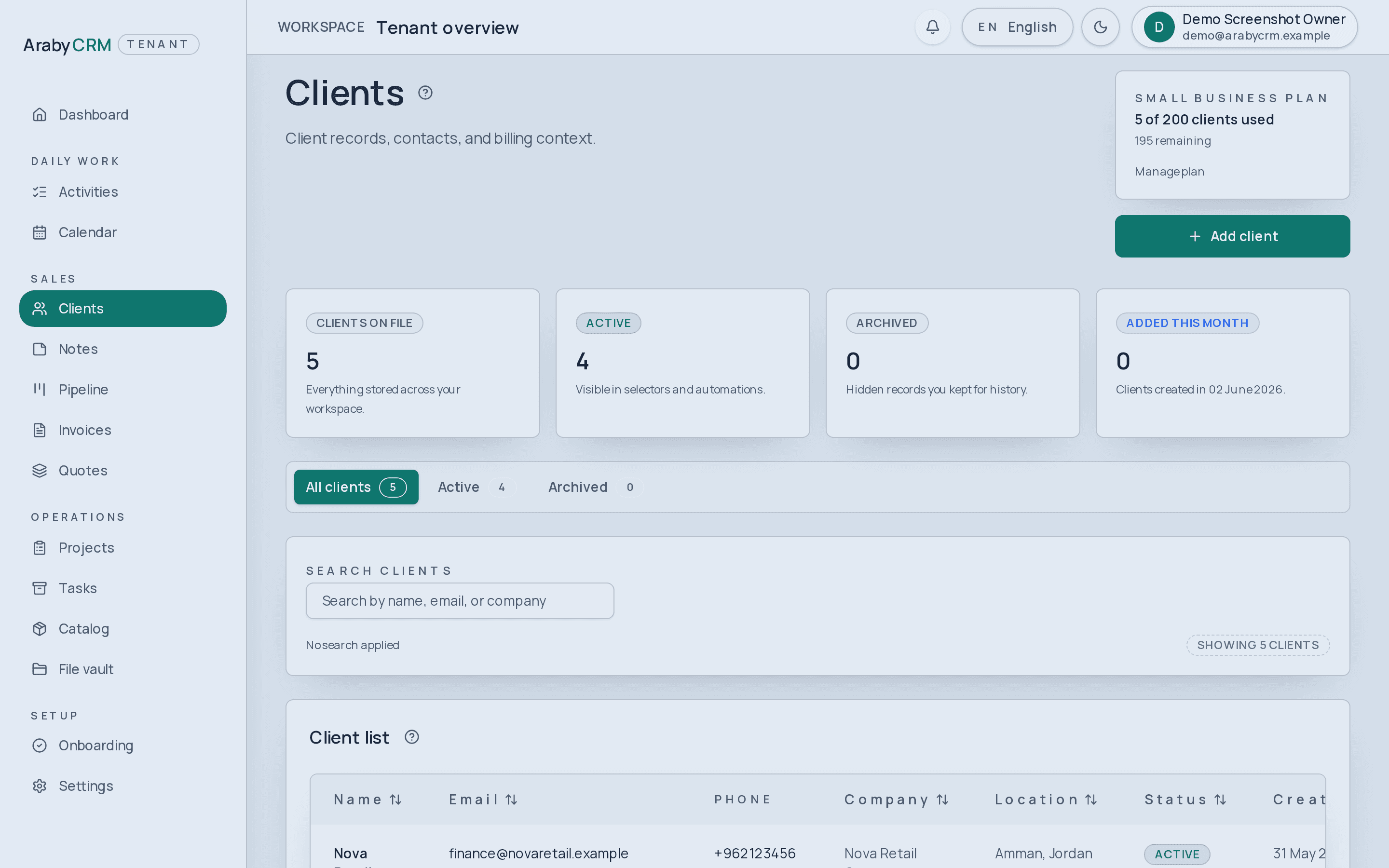Click the Showing 5 clients badge
The width and height of the screenshot is (1389, 868).
pyautogui.click(x=1258, y=645)
